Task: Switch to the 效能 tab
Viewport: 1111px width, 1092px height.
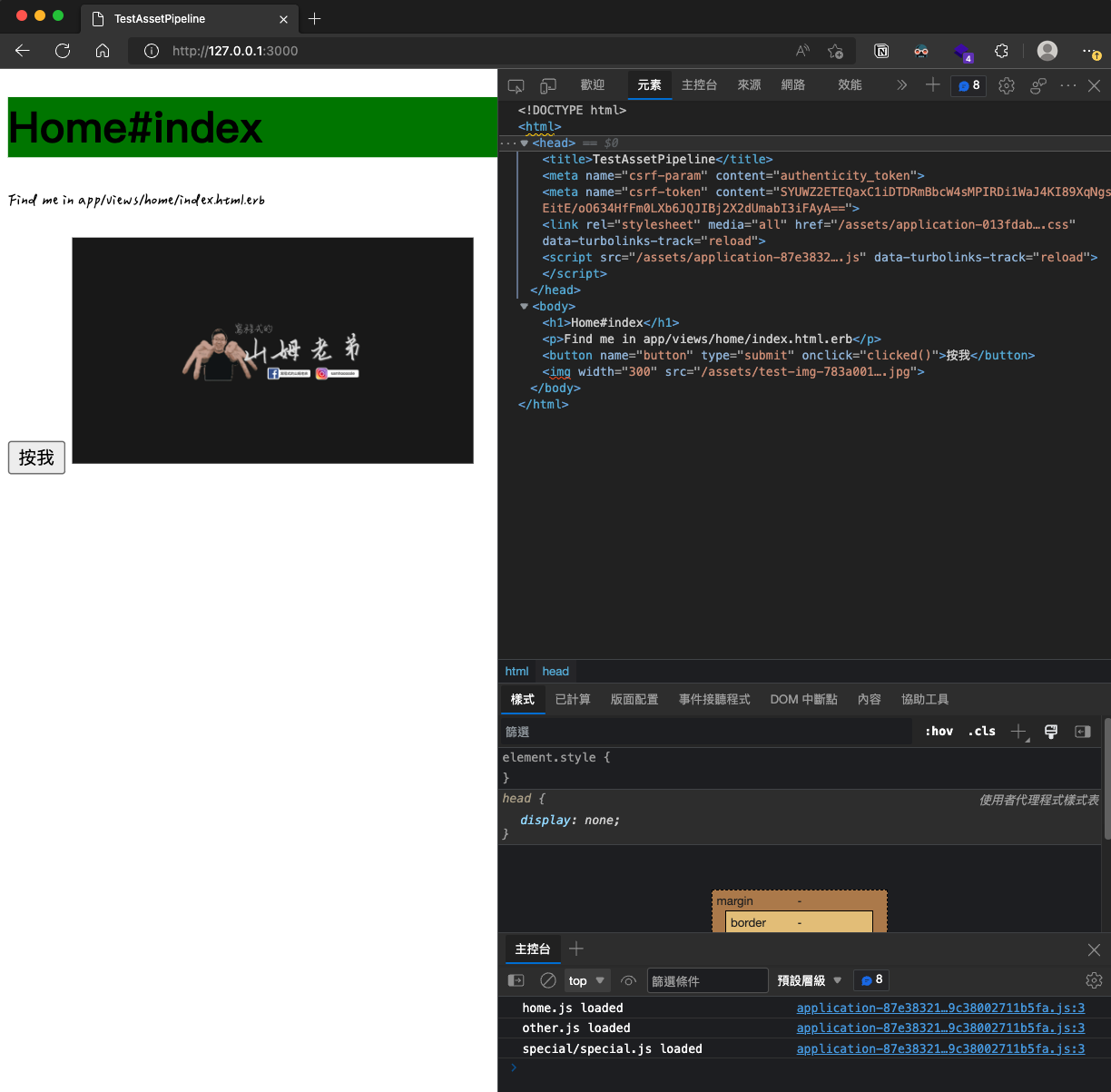Action: pyautogui.click(x=850, y=84)
